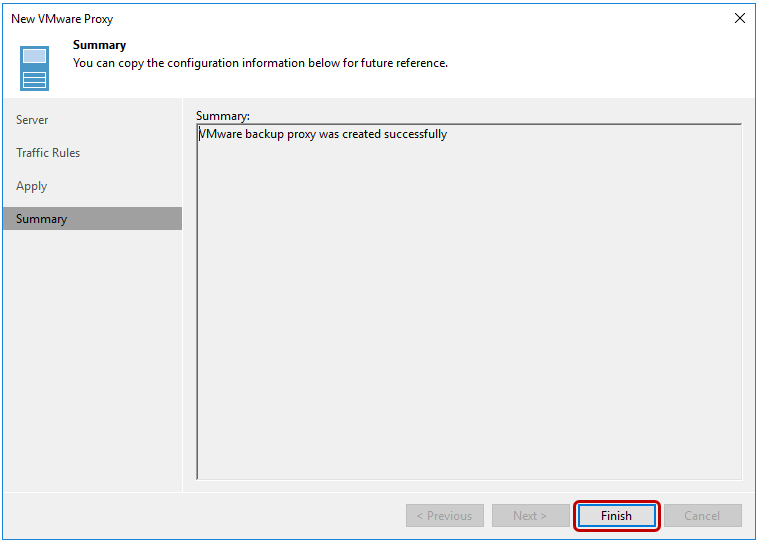
Task: Click the blue proxy server icon
Action: click(x=34, y=68)
